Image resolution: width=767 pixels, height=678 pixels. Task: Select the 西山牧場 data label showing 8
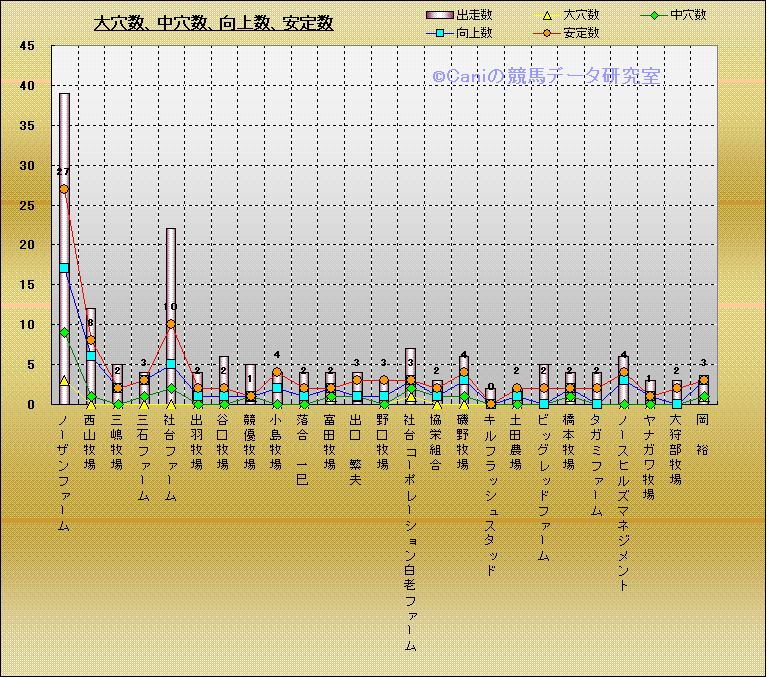point(90,323)
